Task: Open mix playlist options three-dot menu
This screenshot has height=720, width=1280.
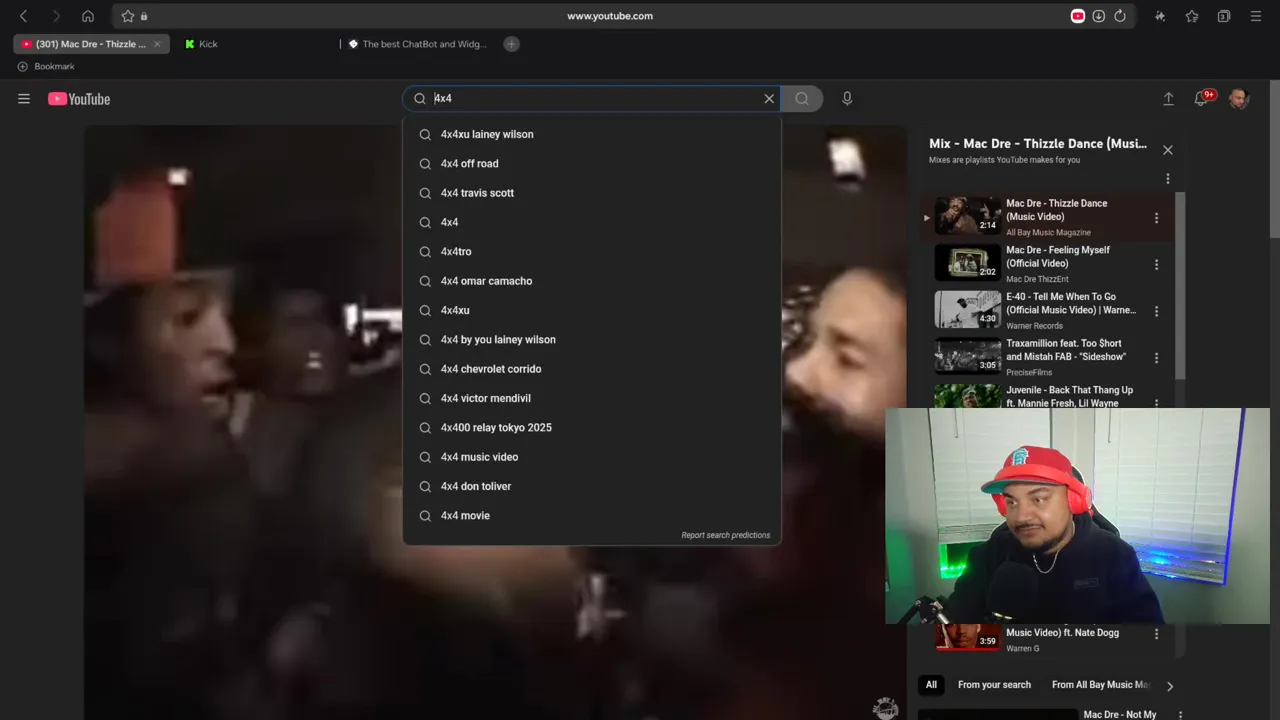Action: pyautogui.click(x=1168, y=179)
